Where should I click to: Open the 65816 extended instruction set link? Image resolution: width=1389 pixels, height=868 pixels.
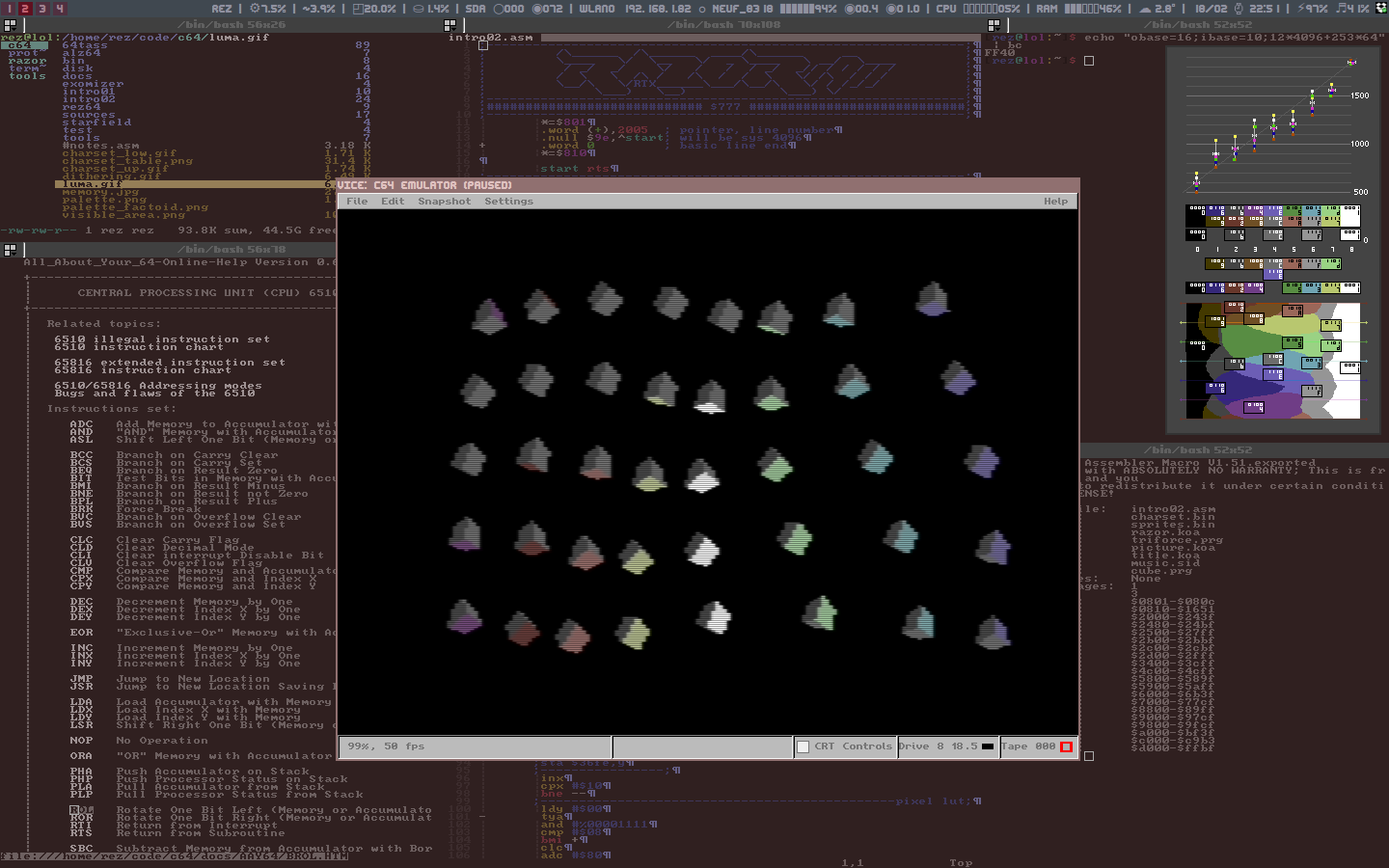coord(170,363)
